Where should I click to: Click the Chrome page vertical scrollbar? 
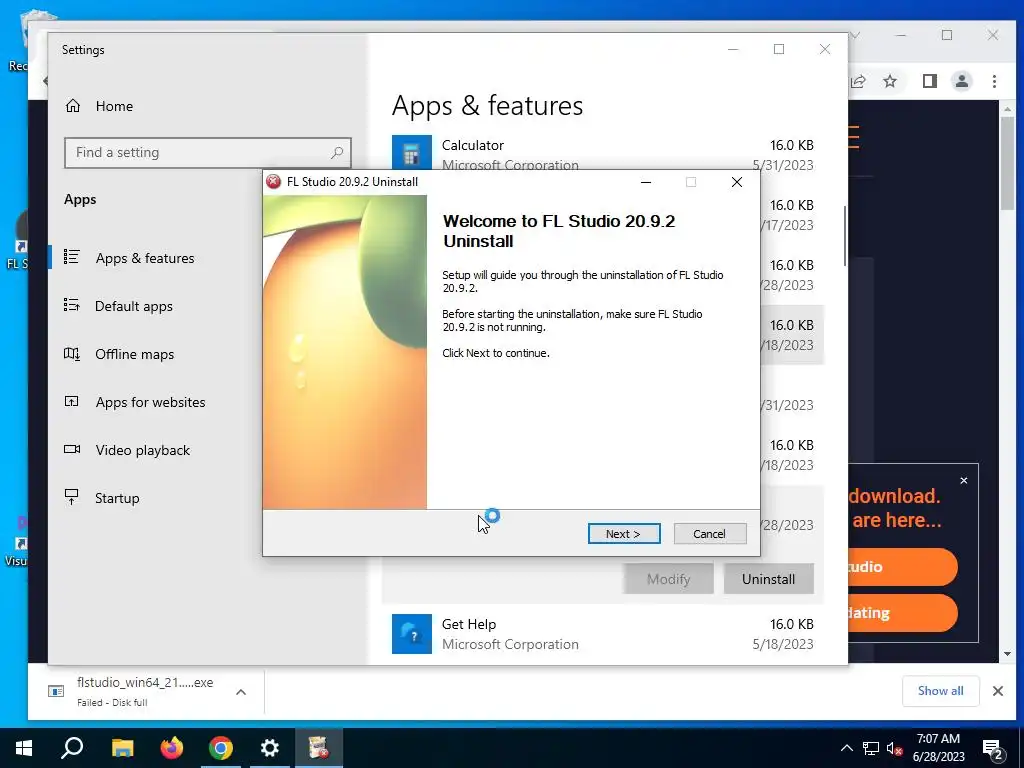tap(1008, 163)
